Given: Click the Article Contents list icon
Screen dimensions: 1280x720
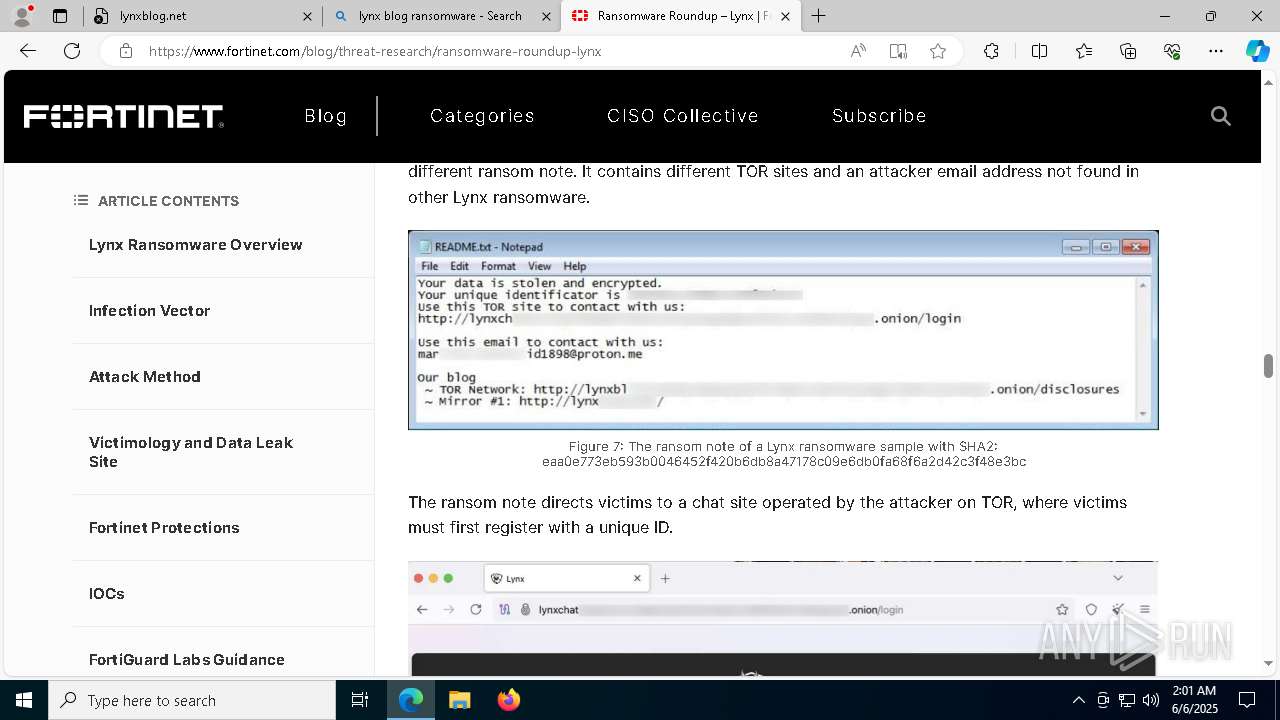Looking at the screenshot, I should 81,201.
